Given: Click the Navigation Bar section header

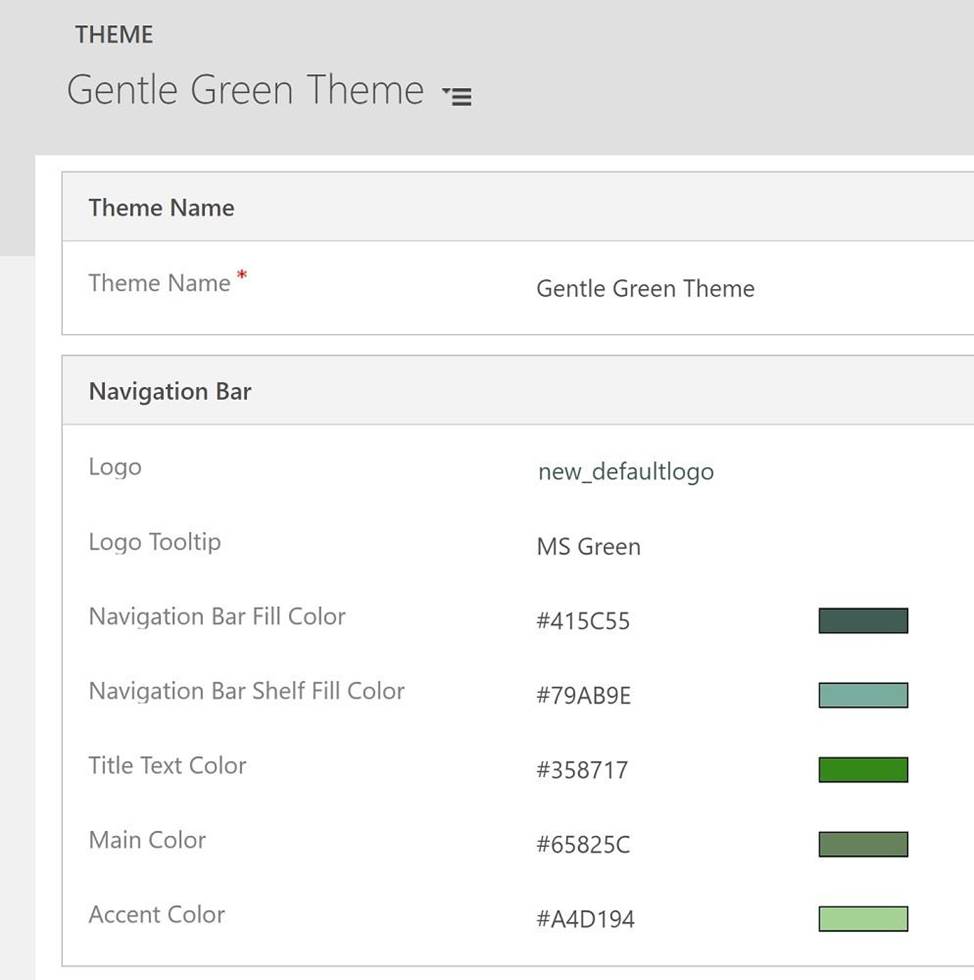Looking at the screenshot, I should [170, 391].
